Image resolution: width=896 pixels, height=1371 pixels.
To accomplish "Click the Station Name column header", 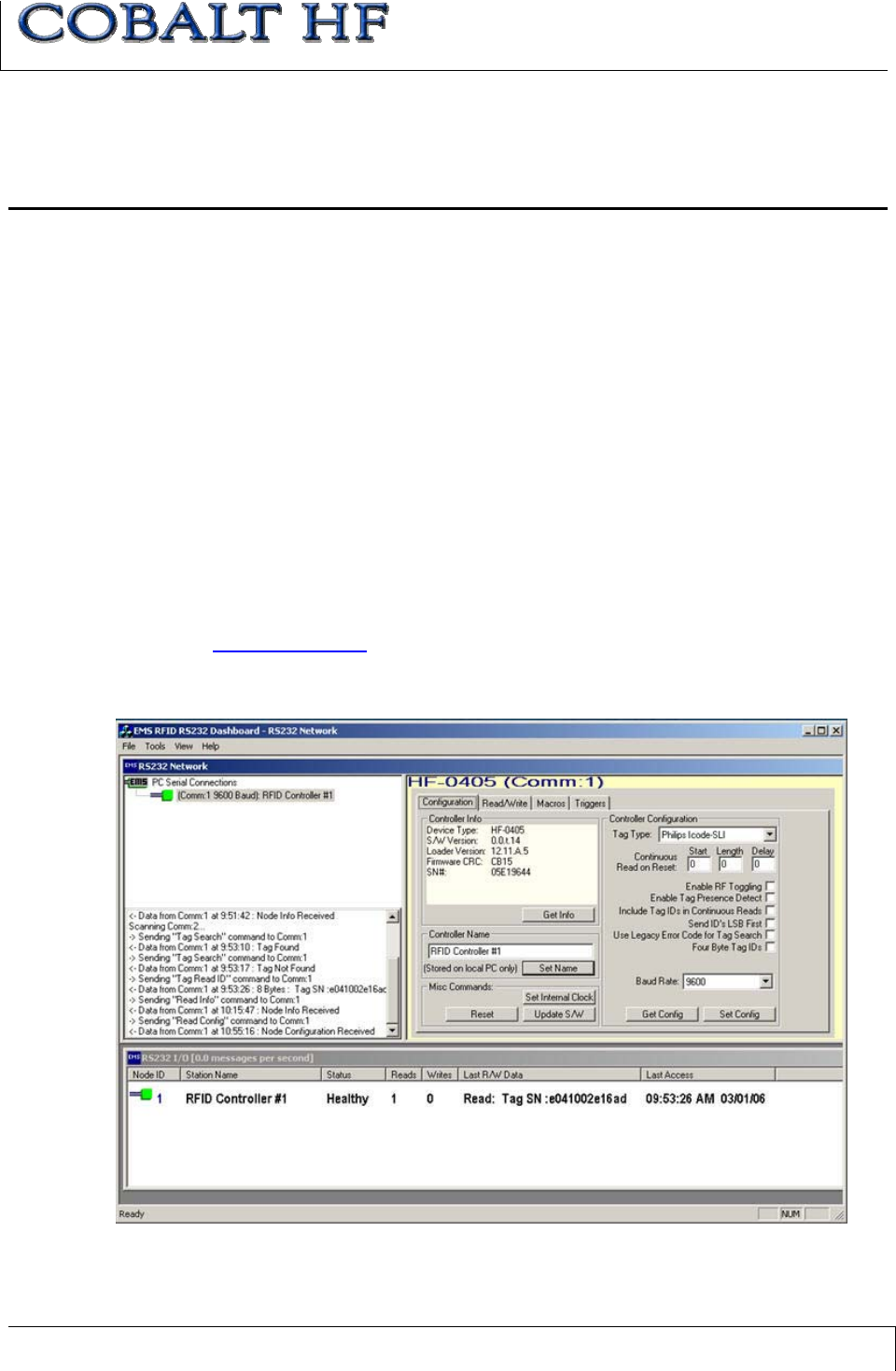I will (251, 1075).
